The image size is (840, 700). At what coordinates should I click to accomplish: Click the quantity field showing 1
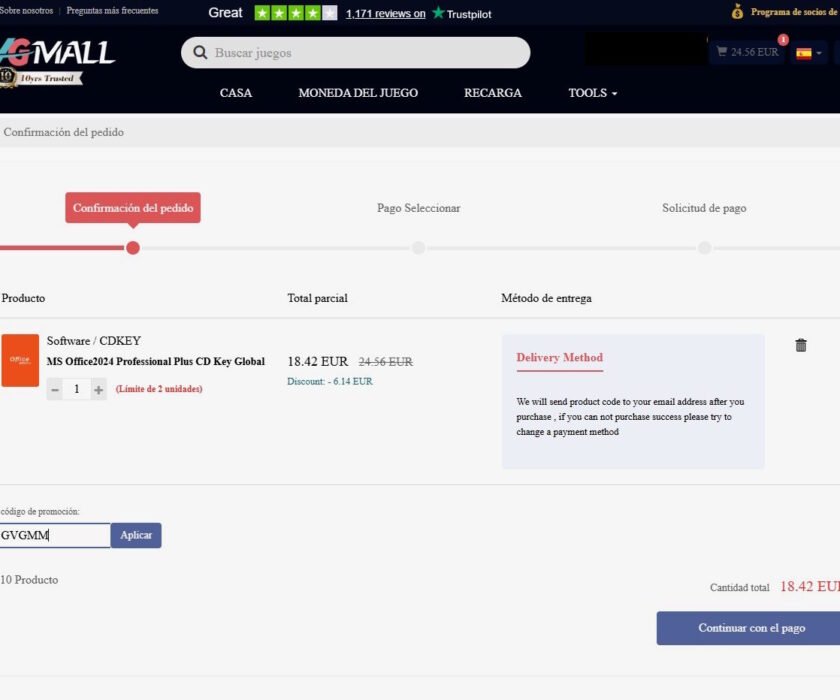coord(77,389)
